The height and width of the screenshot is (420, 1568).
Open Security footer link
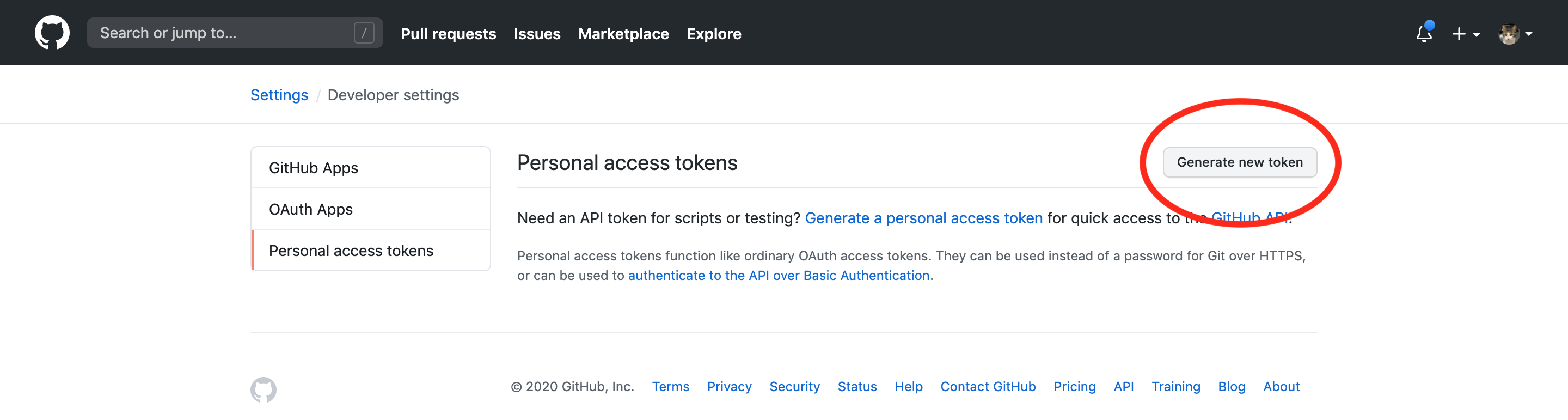(794, 387)
